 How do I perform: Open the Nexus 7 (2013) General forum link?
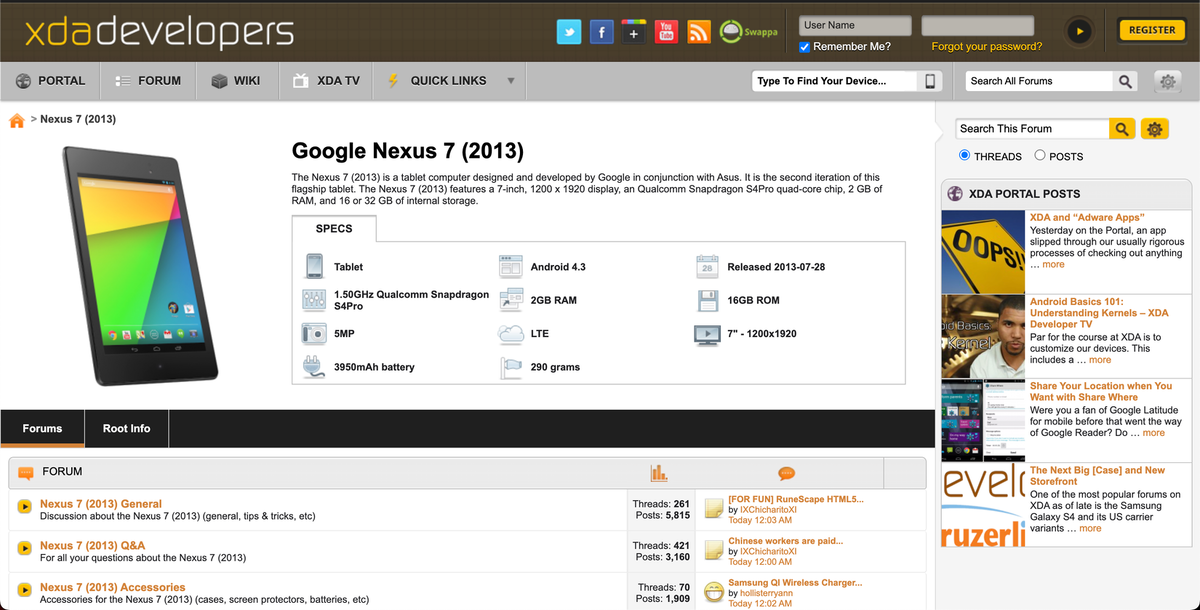(x=101, y=504)
